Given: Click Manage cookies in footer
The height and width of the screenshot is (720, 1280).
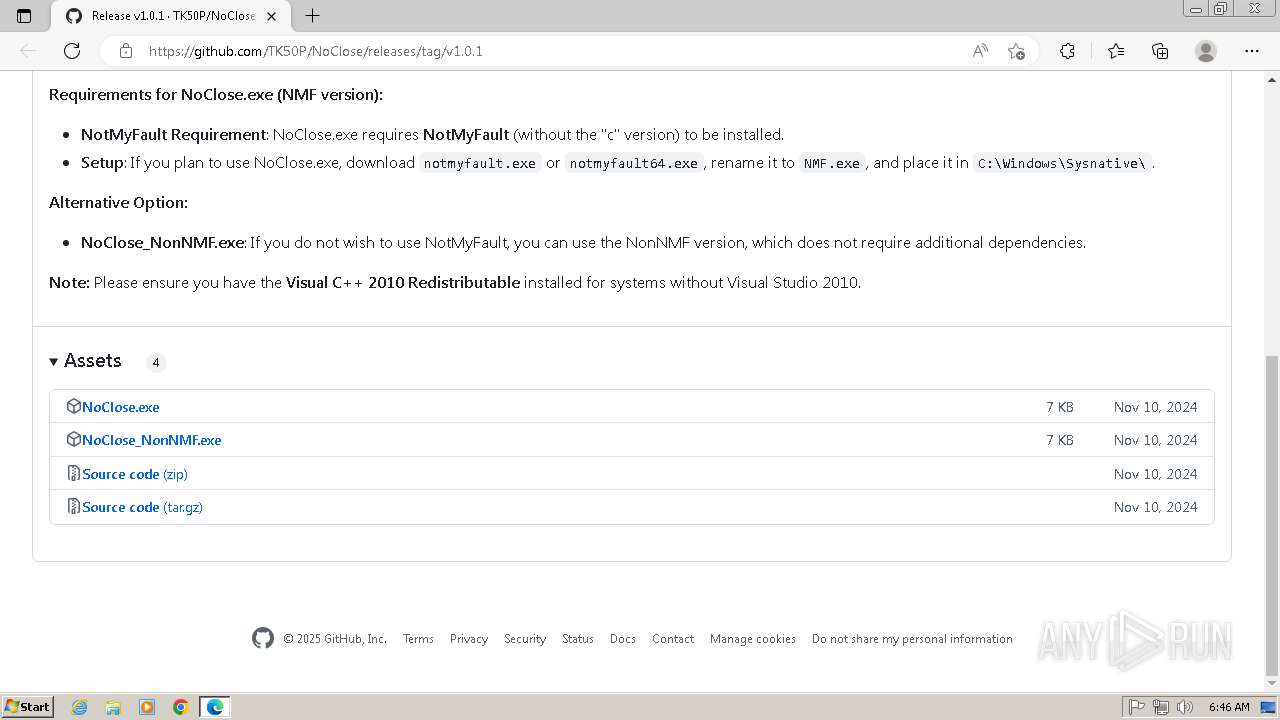Looking at the screenshot, I should (x=753, y=639).
